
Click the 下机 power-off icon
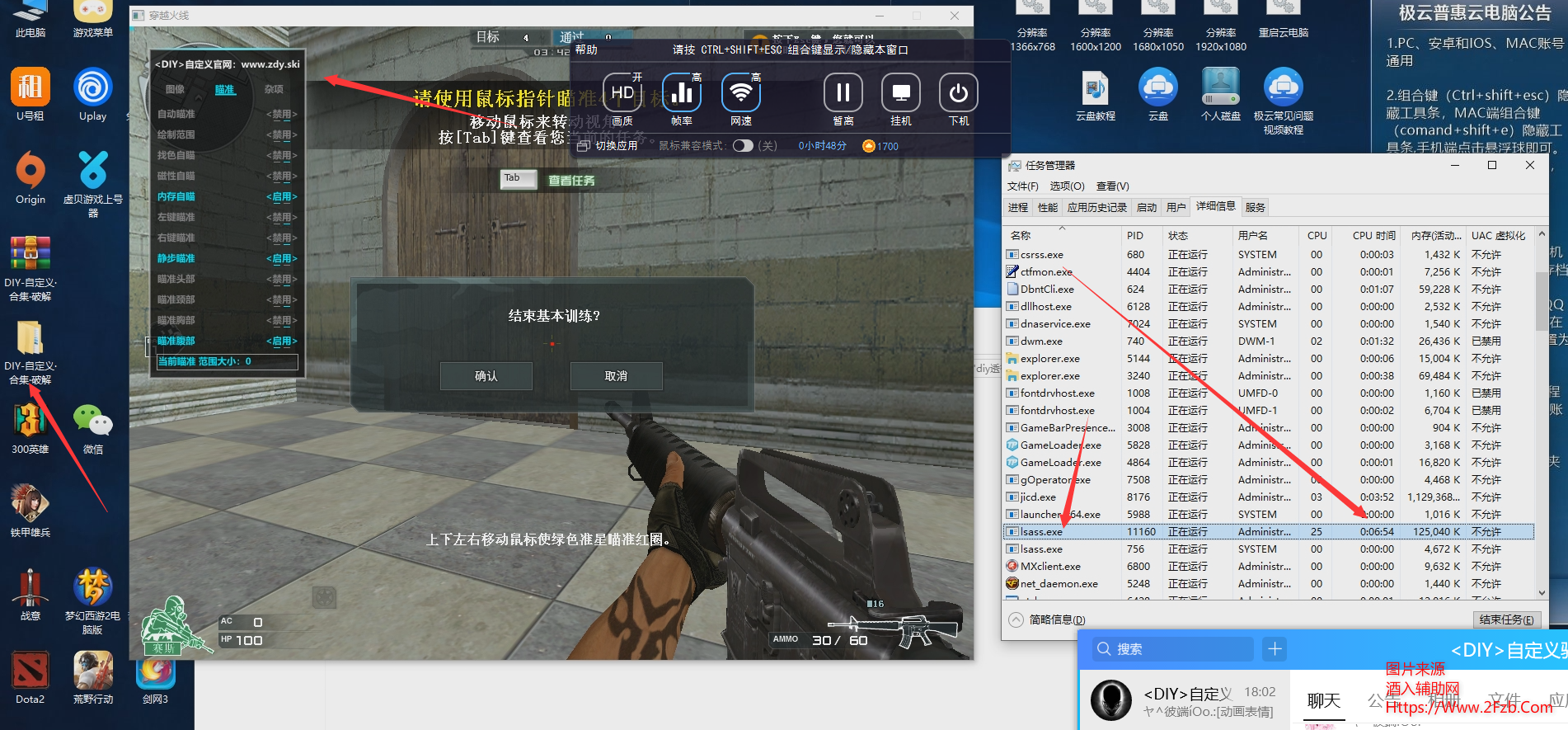[959, 93]
